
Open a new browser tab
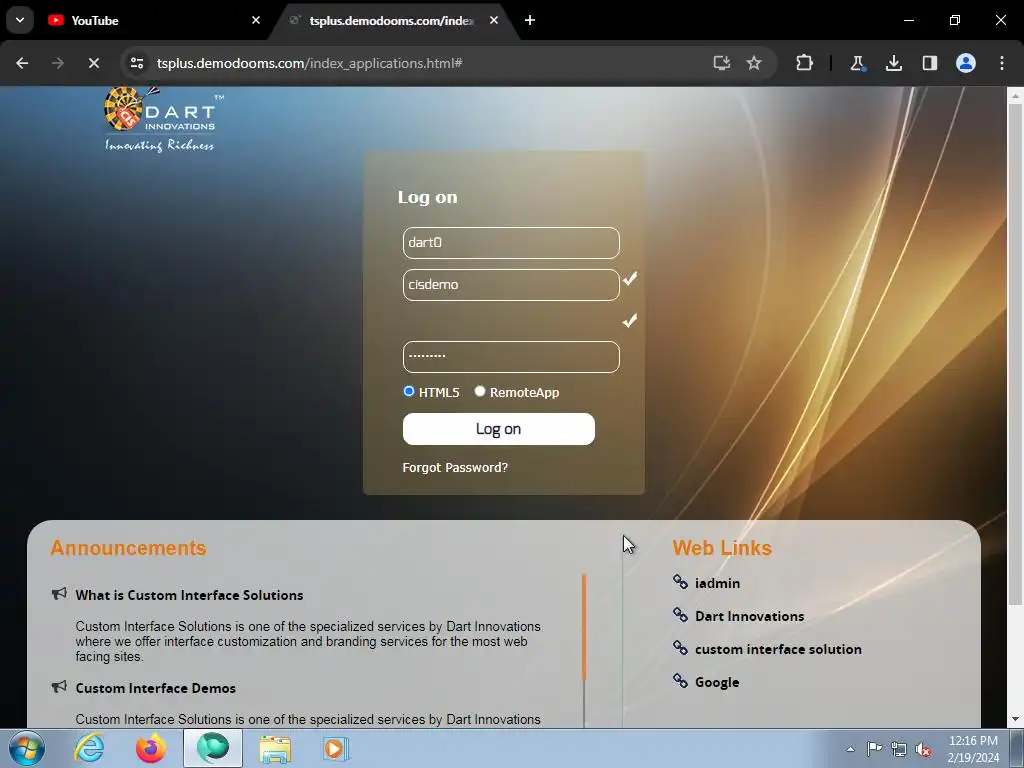(x=530, y=20)
